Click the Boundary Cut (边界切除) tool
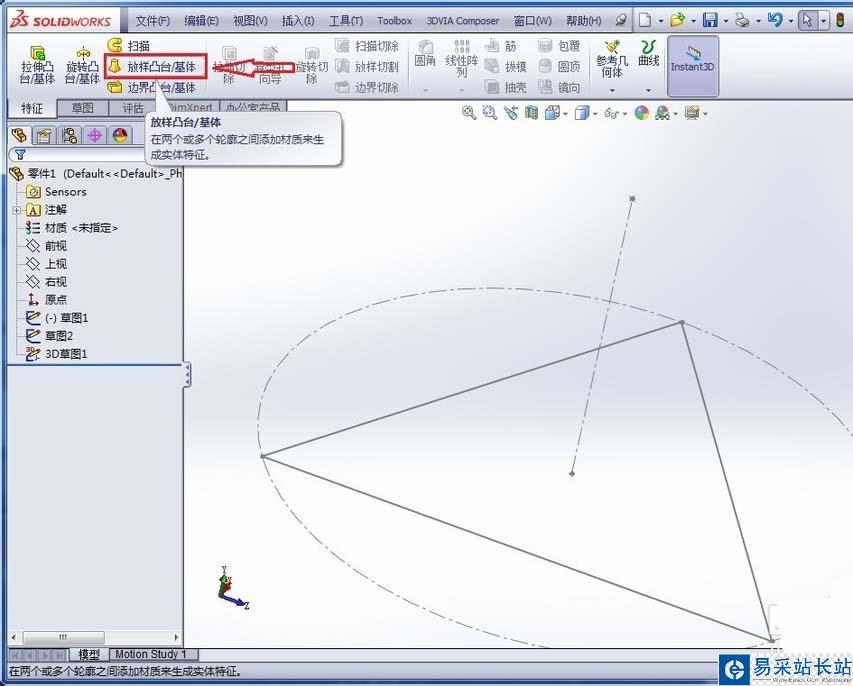Image resolution: width=853 pixels, height=686 pixels. click(367, 87)
